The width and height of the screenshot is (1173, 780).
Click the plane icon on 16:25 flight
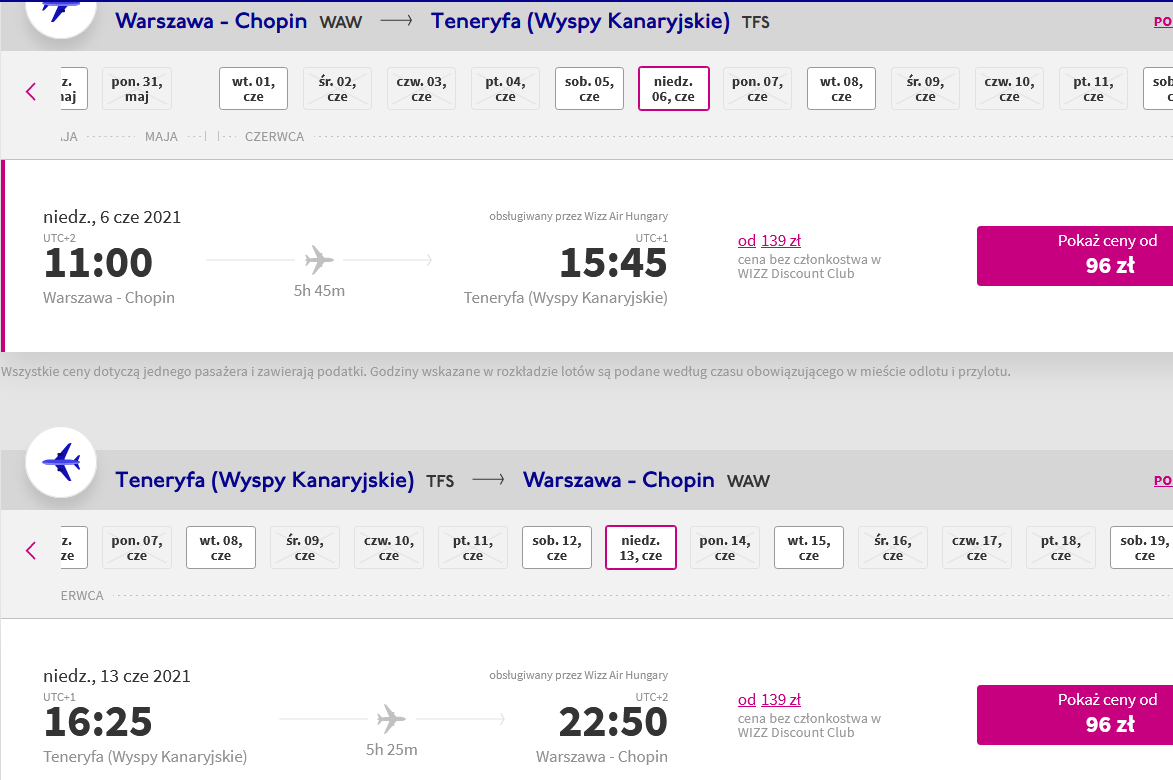(x=391, y=719)
